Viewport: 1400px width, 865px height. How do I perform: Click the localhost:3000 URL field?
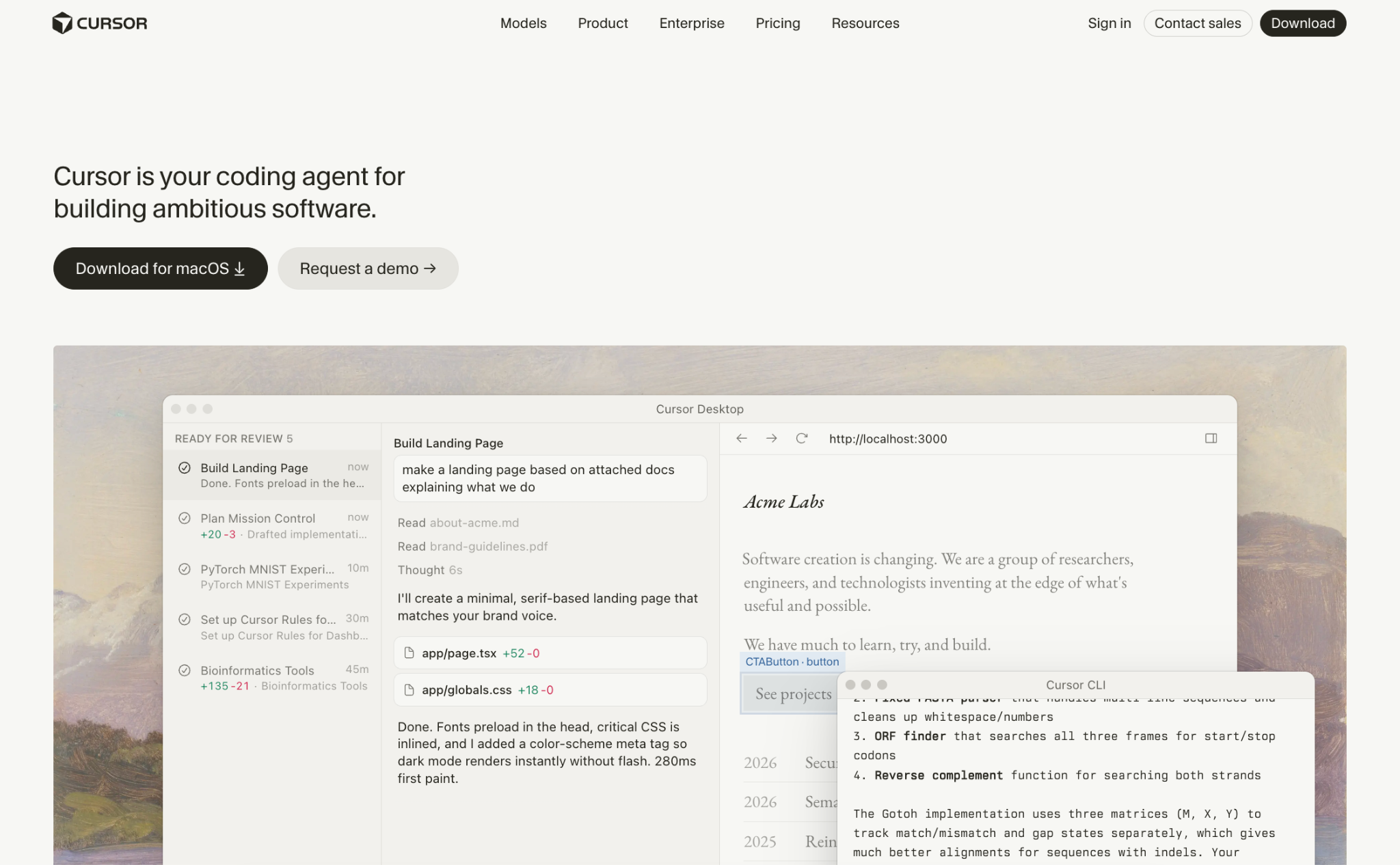888,439
